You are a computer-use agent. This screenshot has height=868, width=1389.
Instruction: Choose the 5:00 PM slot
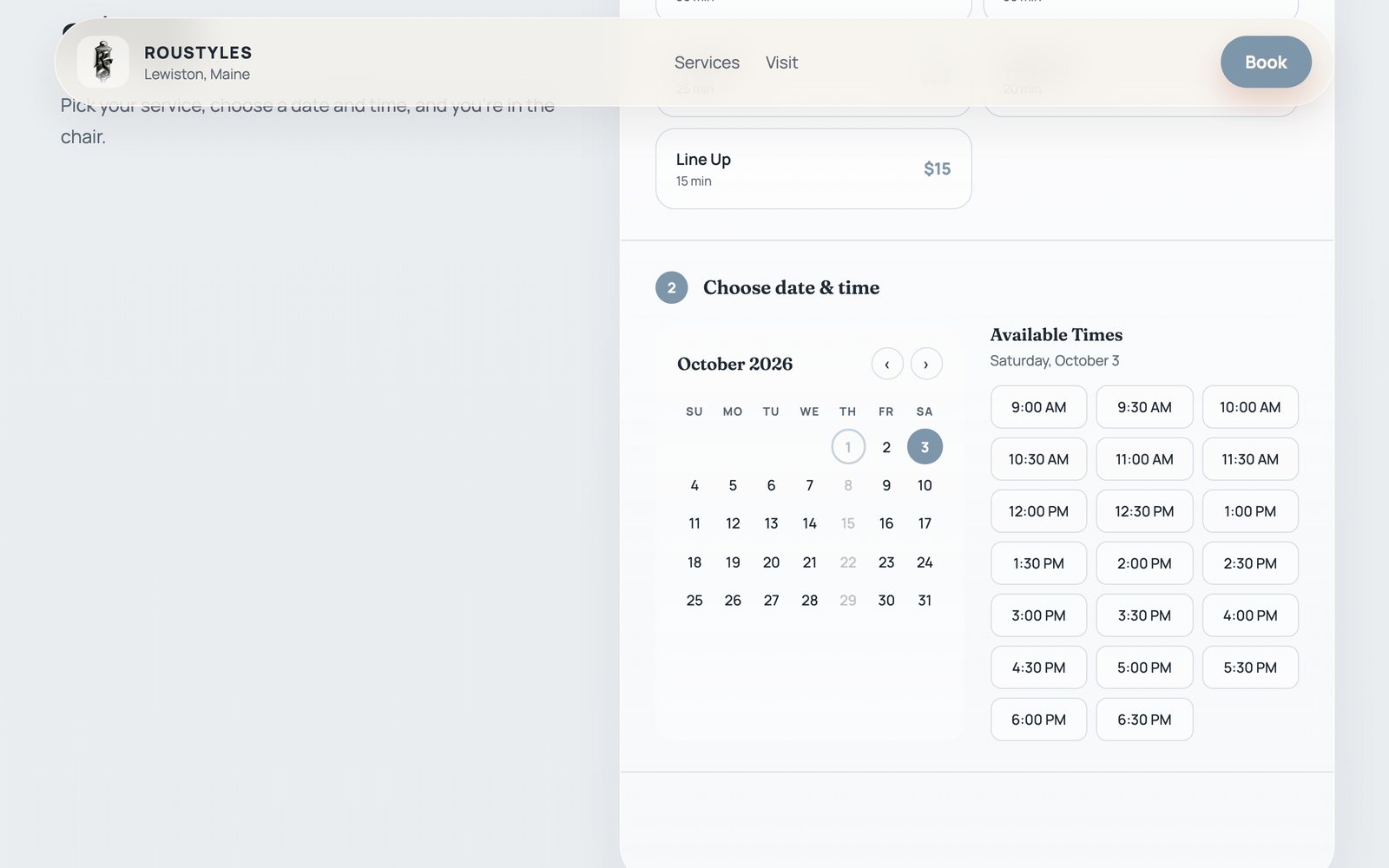tap(1144, 667)
